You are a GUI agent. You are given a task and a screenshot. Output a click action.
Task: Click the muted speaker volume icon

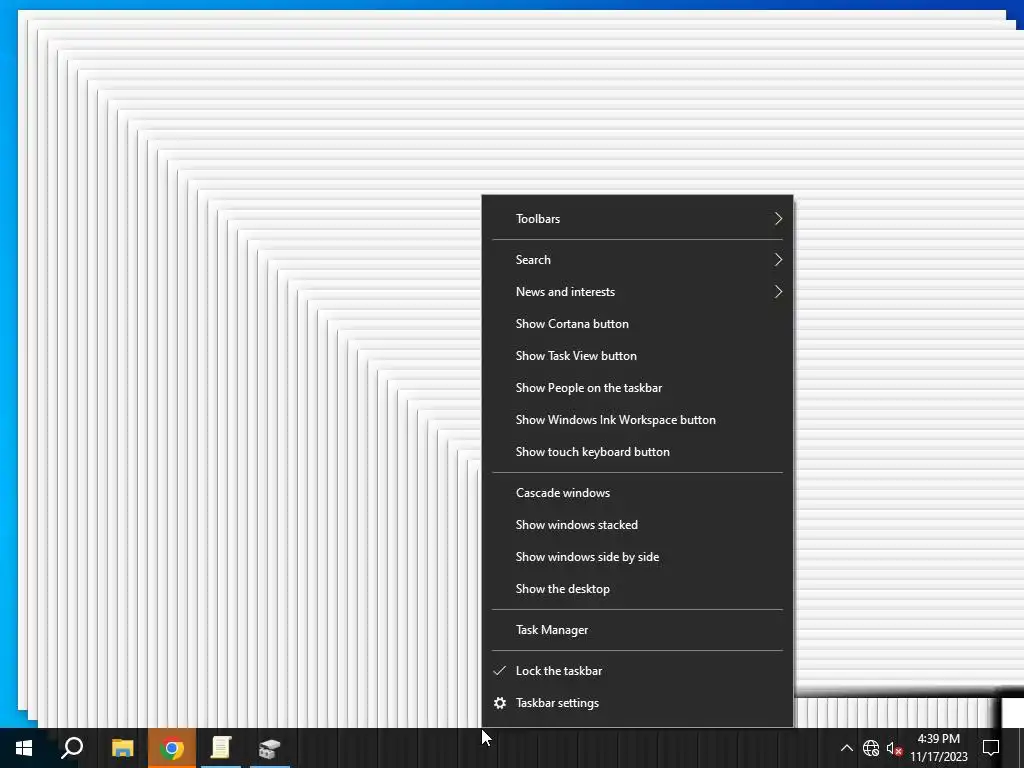click(x=895, y=748)
